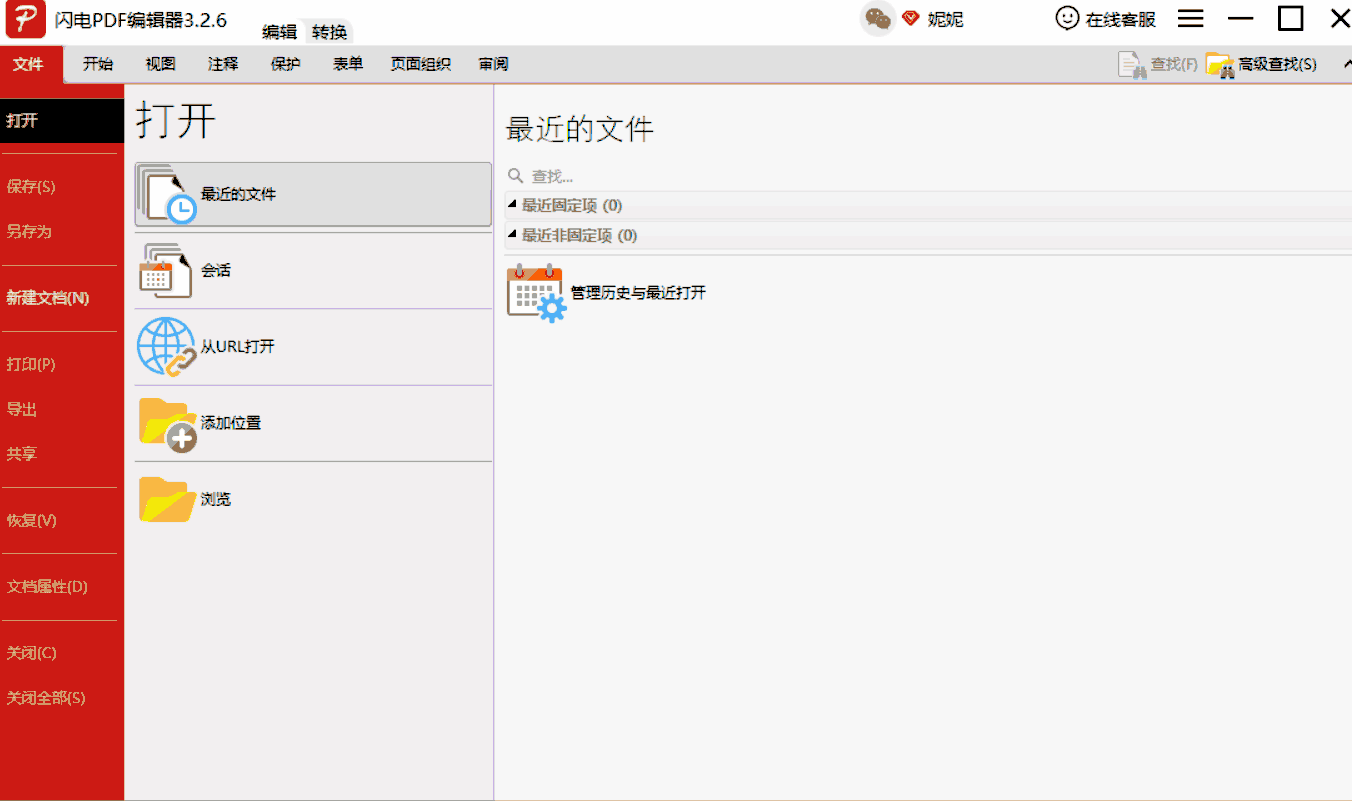Click the WeChat icon in title bar
The height and width of the screenshot is (801, 1352).
tap(877, 19)
